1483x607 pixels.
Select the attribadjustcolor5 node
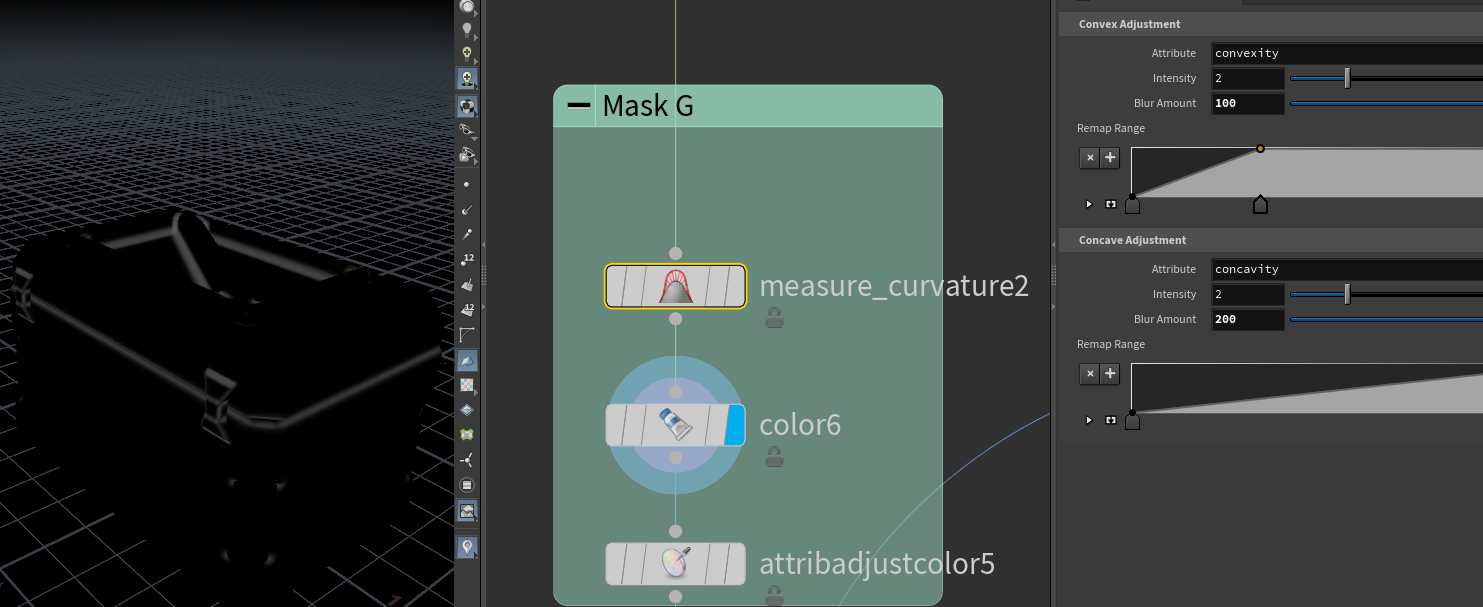point(675,564)
